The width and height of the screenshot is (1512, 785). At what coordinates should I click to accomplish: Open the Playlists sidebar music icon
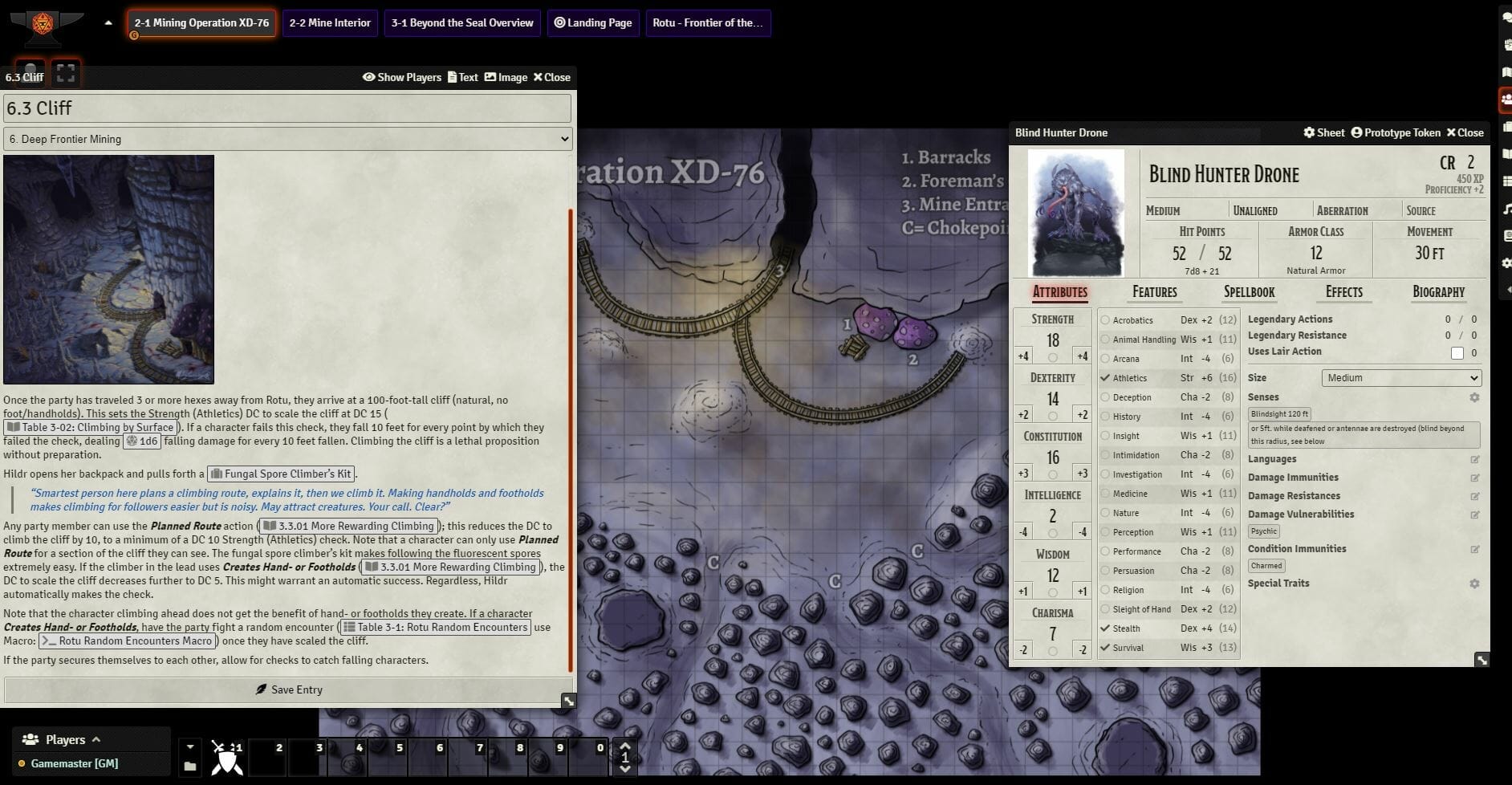click(x=1506, y=209)
